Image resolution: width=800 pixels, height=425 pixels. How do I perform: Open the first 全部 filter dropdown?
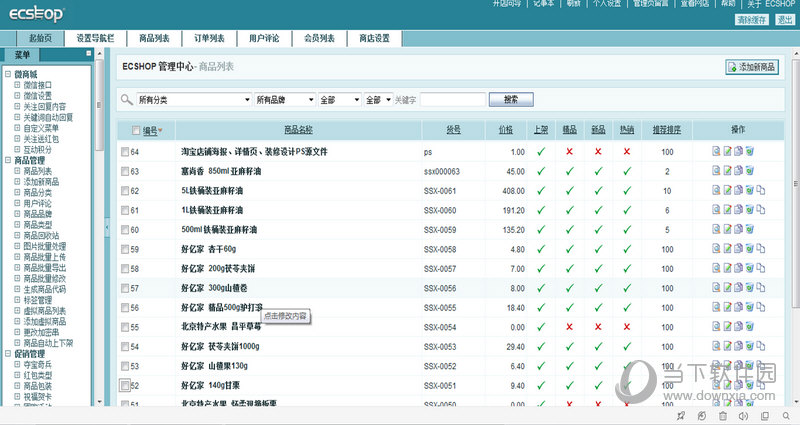(x=339, y=99)
